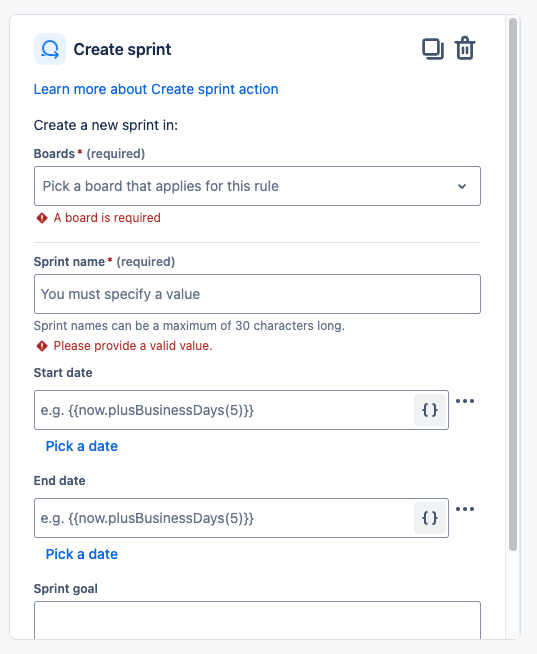Open Learn more about Create sprint action
Viewport: 537px width, 654px height.
(x=156, y=89)
